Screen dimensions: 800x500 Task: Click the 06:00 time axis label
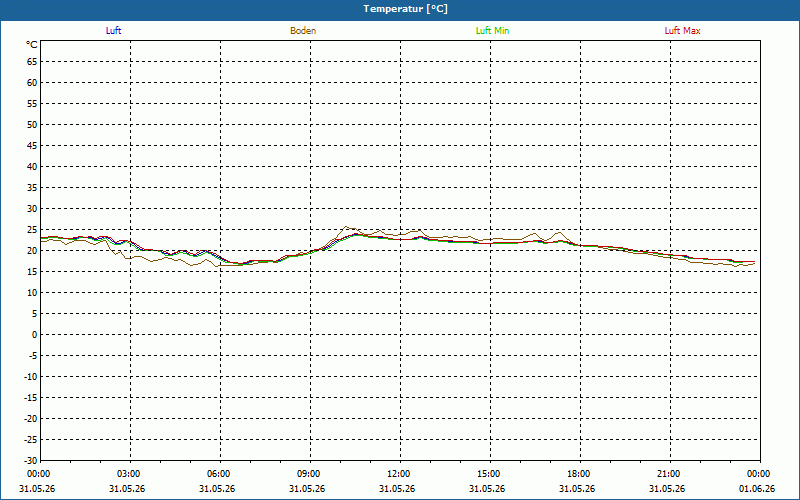click(218, 474)
